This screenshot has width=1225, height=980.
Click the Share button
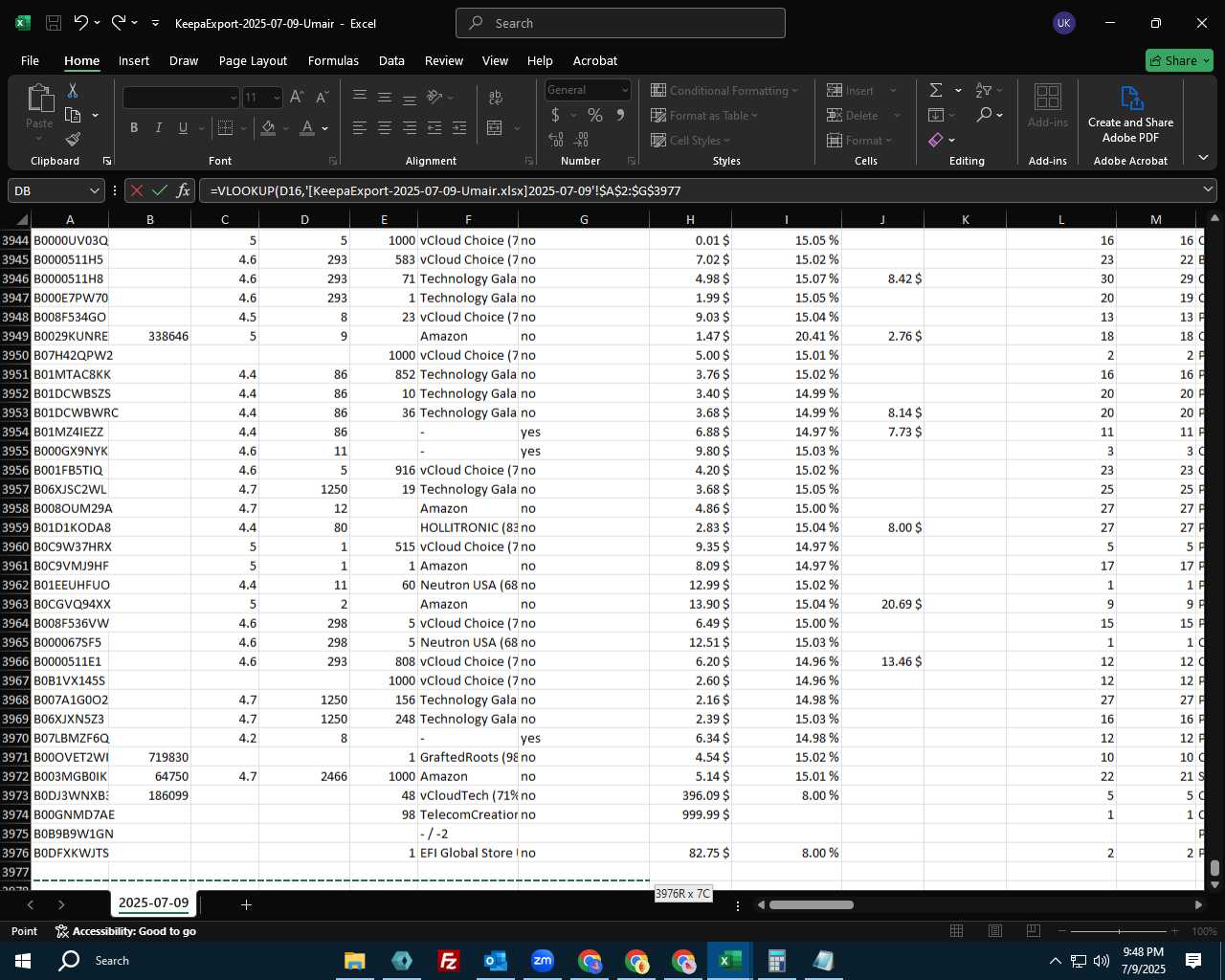pyautogui.click(x=1179, y=60)
